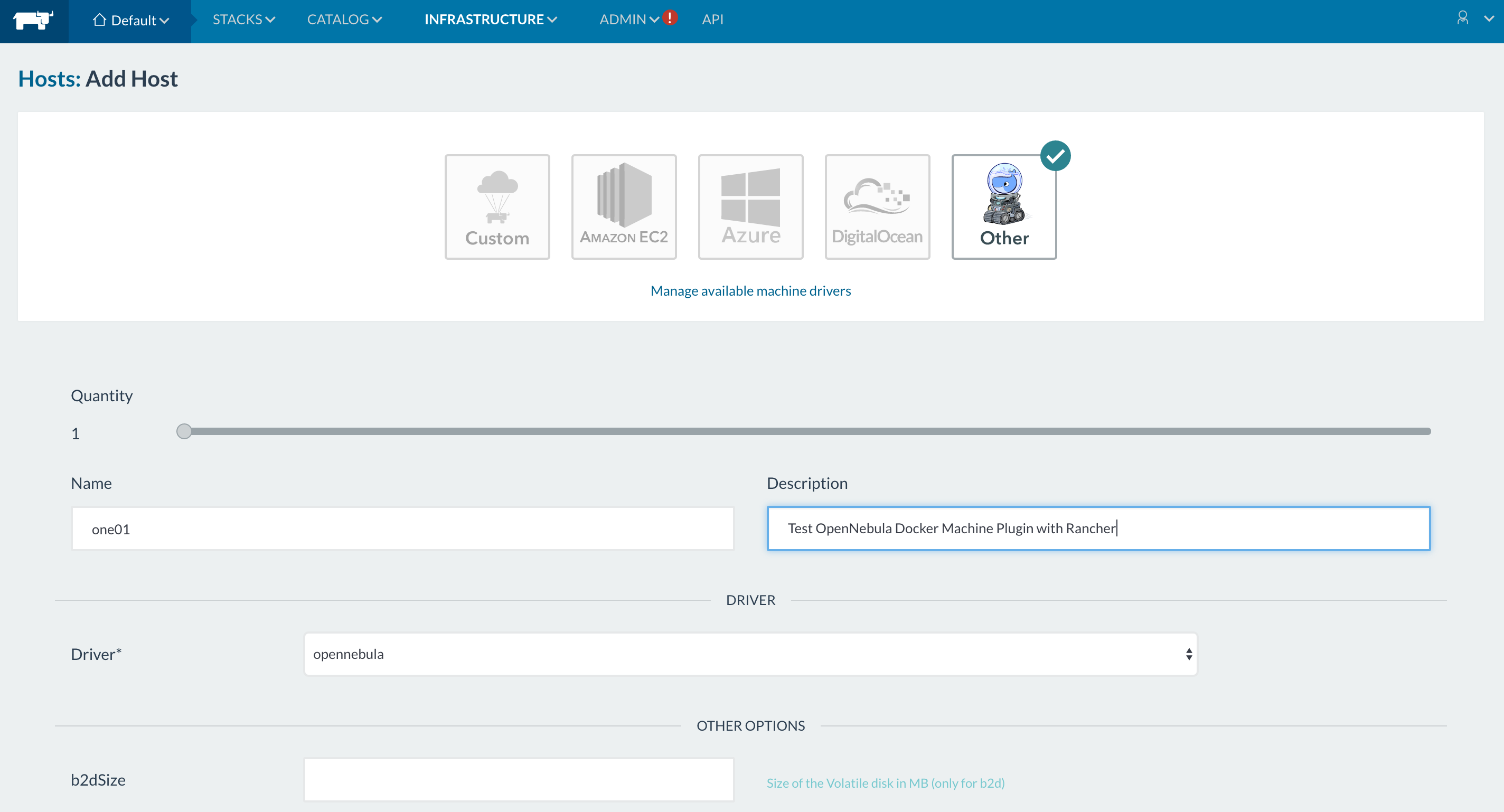Open the ADMIN menu
Image resolution: width=1504 pixels, height=812 pixels.
(x=629, y=19)
